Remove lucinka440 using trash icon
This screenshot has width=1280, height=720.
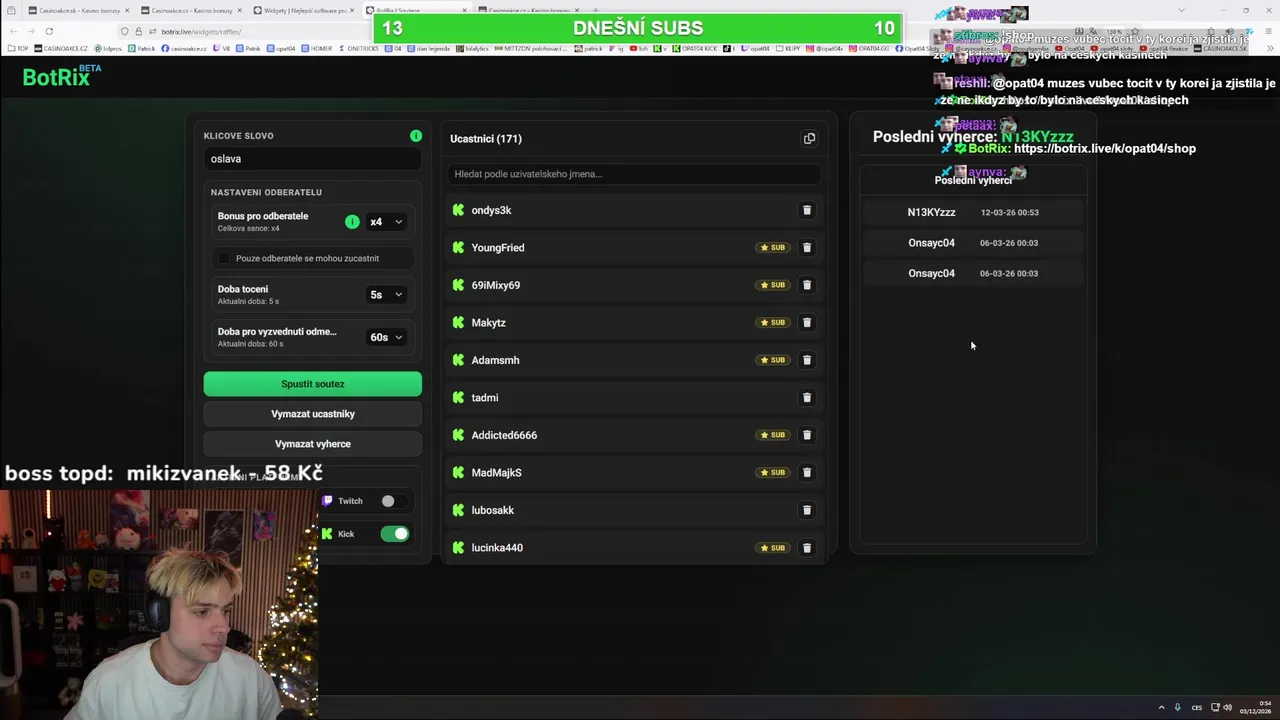807,548
